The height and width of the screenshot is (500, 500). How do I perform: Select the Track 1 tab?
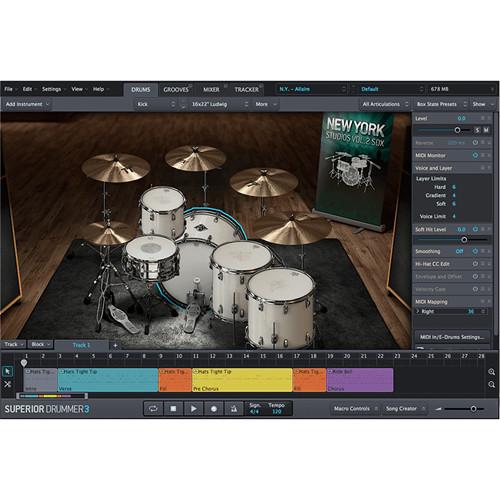click(81, 345)
